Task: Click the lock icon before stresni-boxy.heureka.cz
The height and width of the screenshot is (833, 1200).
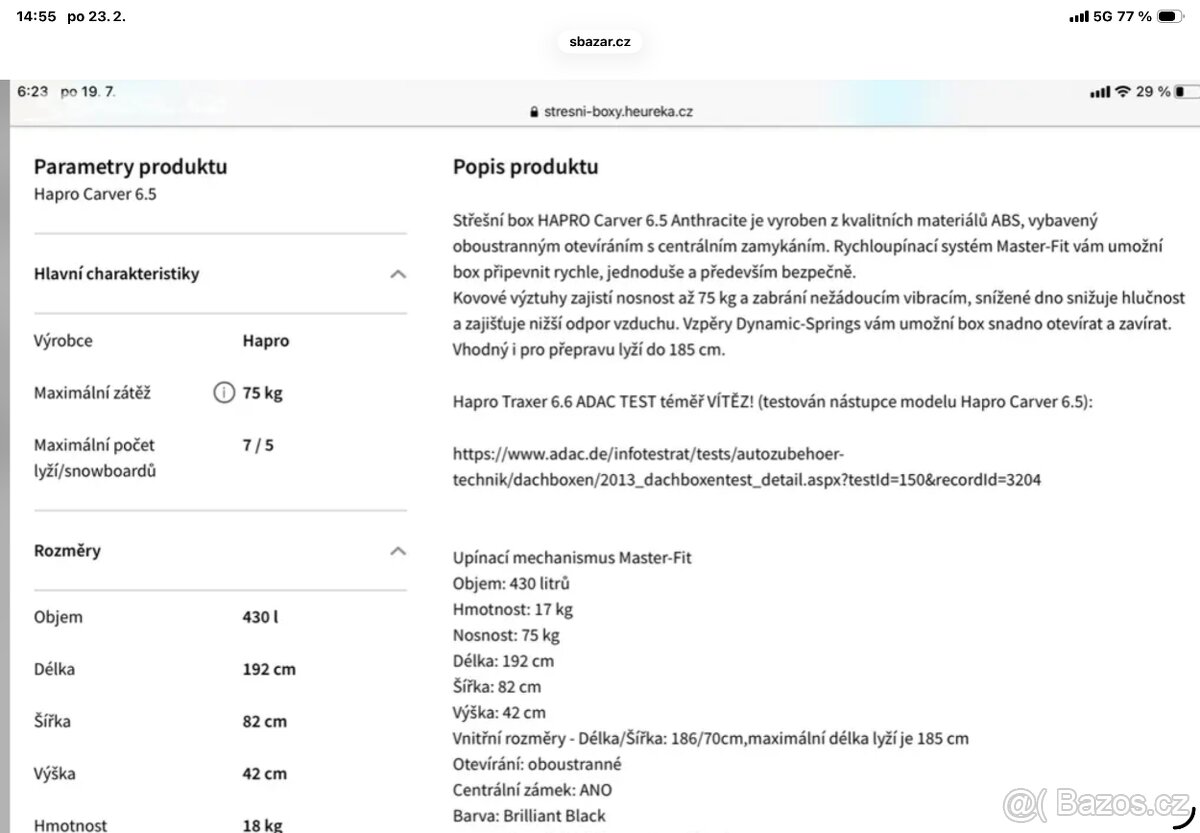Action: click(x=534, y=113)
